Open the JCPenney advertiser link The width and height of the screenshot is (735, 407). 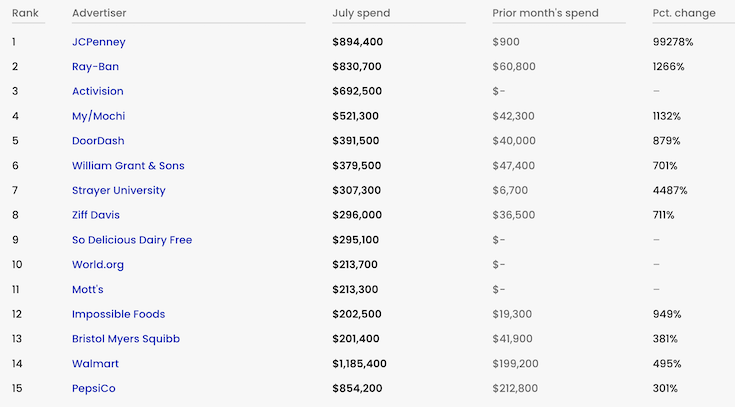tap(98, 42)
